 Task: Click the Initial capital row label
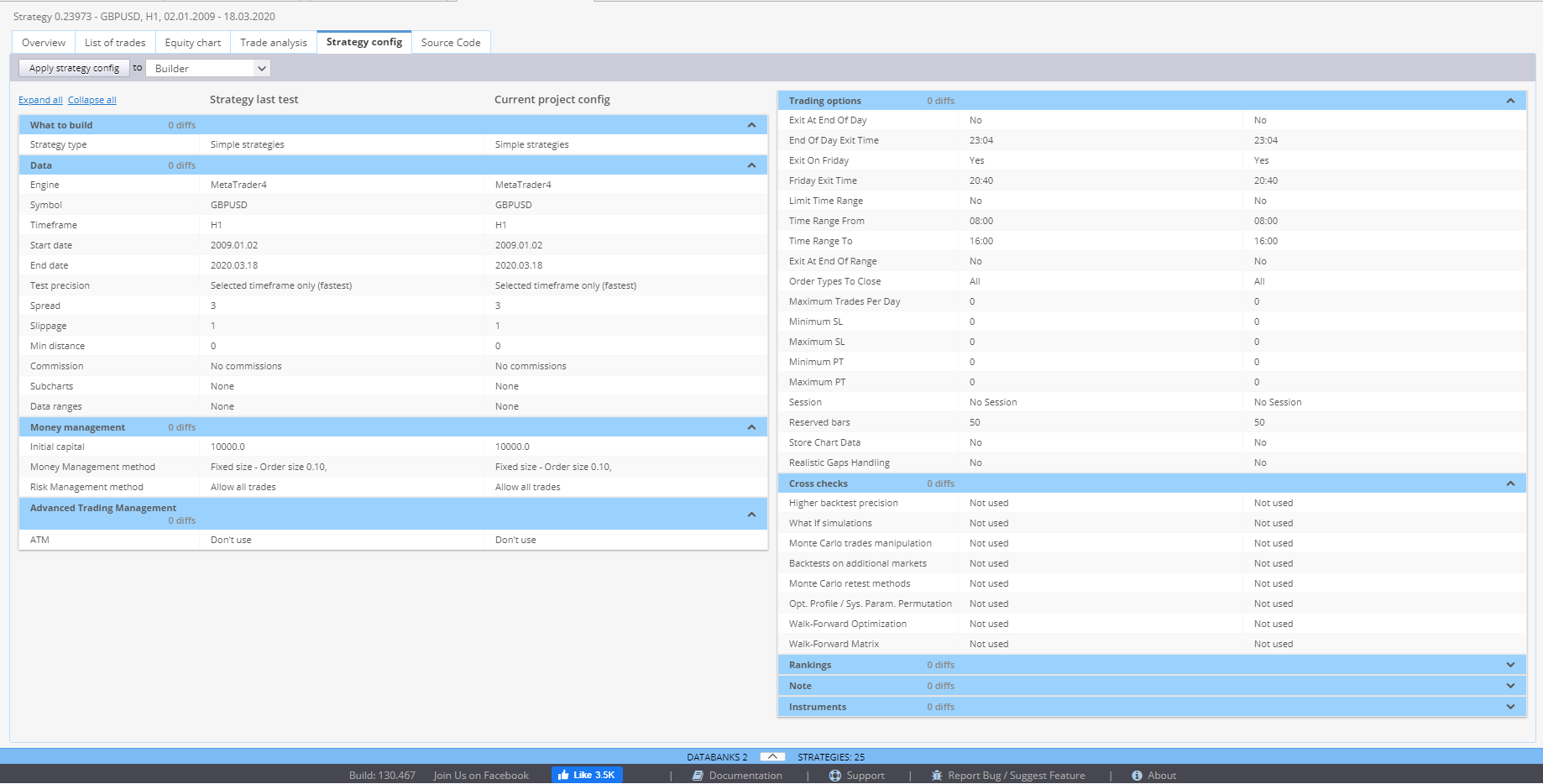[x=57, y=447]
